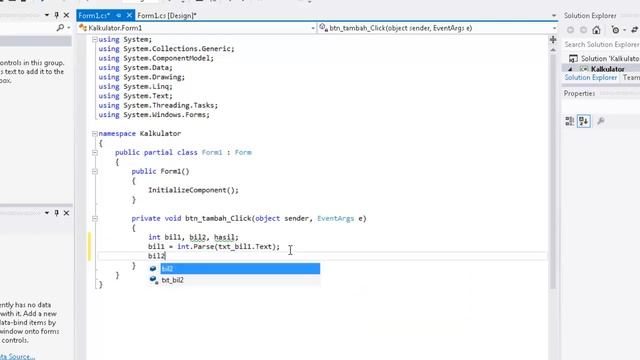This screenshot has height=360, width=640.
Task: Pin the Form1.cs tab
Action: (118, 16)
